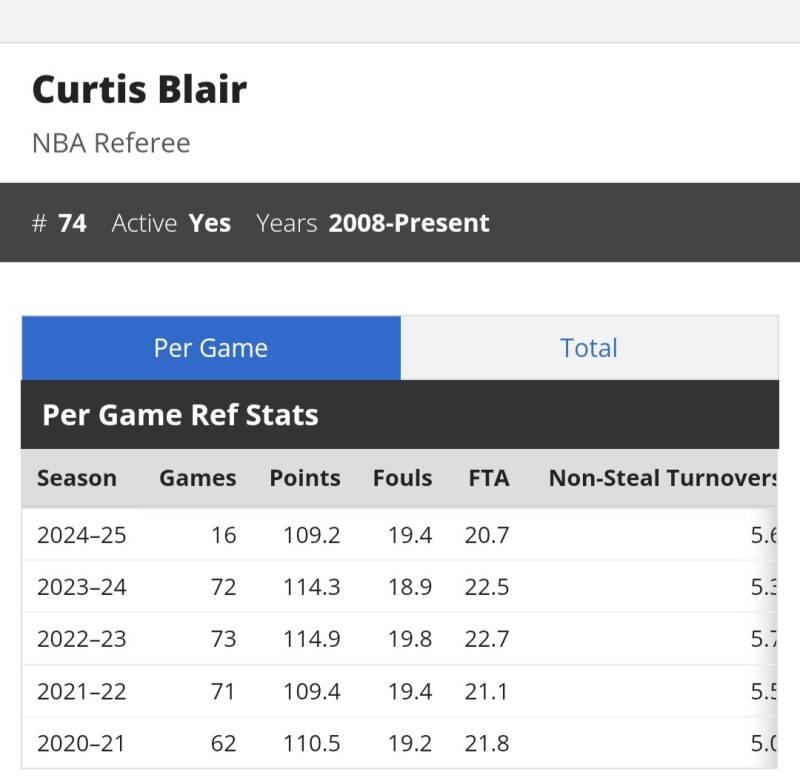The width and height of the screenshot is (800, 781).
Task: Select the Per Game tab
Action: 211,348
